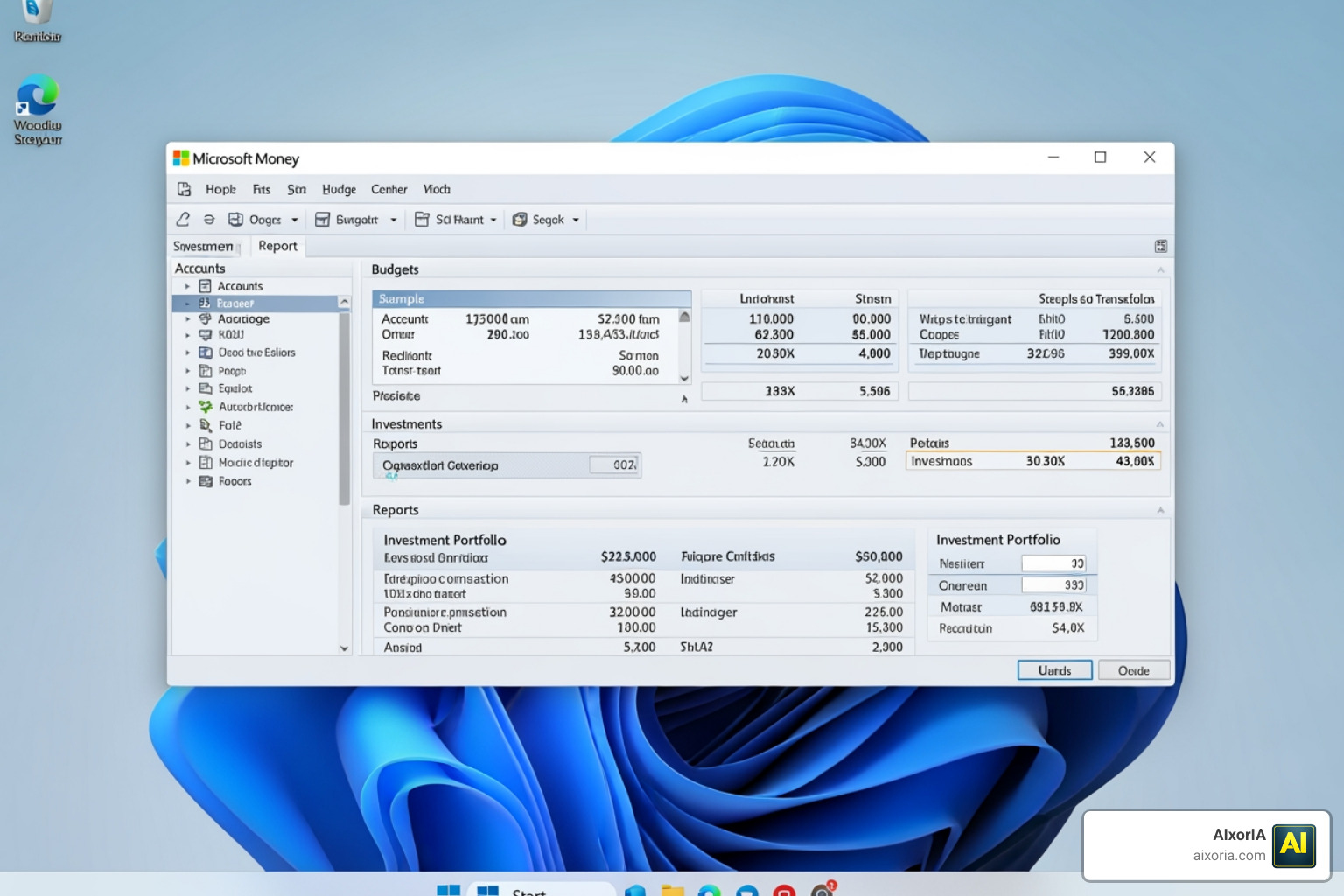Screen dimensions: 1344x896
Task: Click the document icon in the menu bar
Action: tap(185, 189)
